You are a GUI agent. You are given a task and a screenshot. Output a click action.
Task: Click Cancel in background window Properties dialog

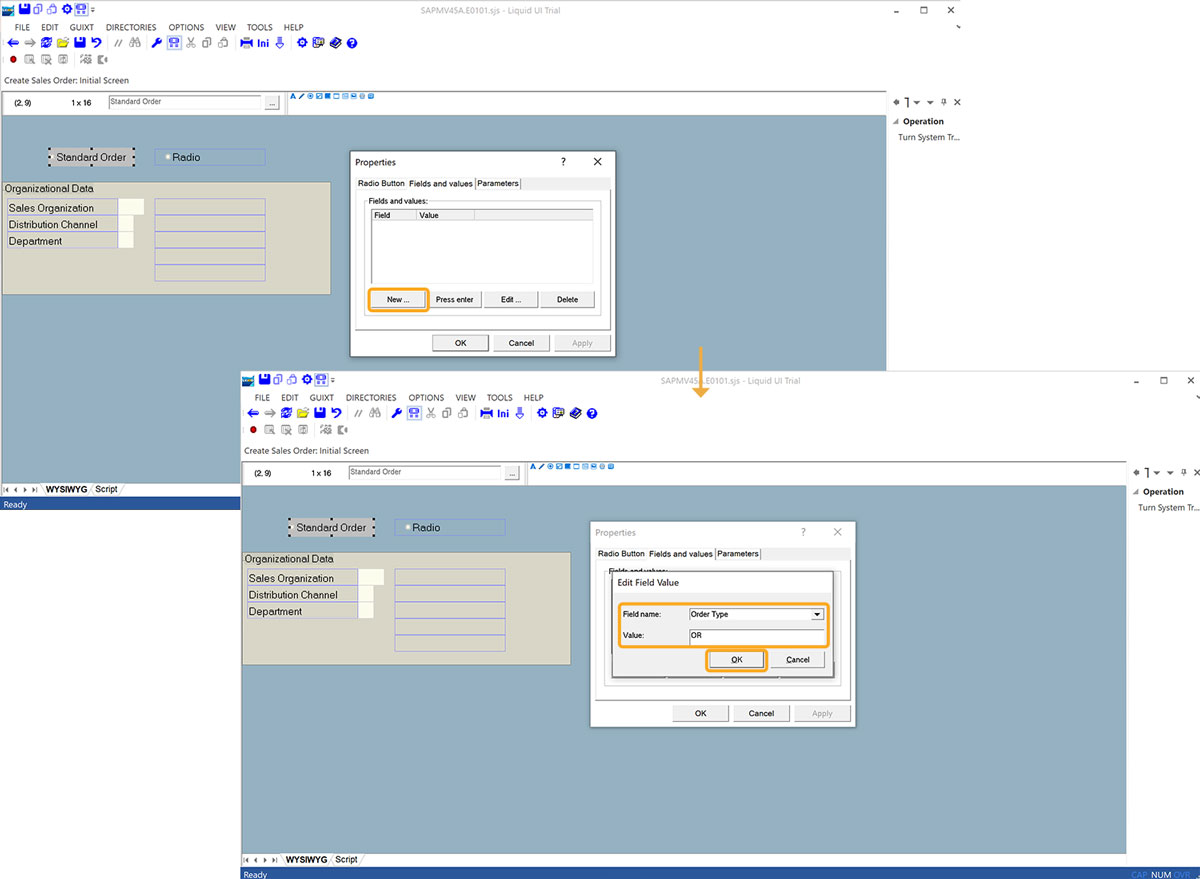[521, 343]
